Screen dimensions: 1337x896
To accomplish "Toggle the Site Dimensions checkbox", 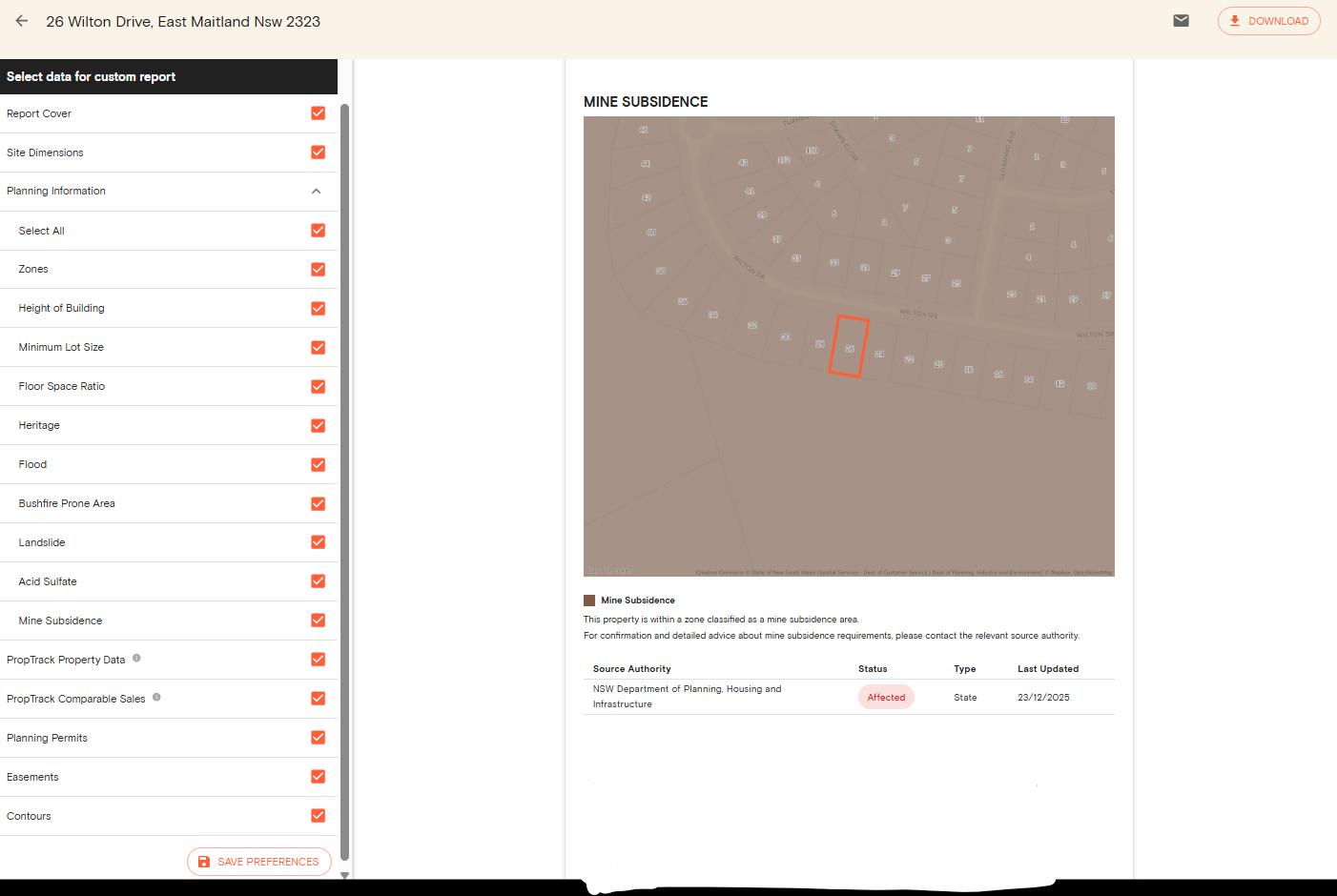I will [x=319, y=153].
